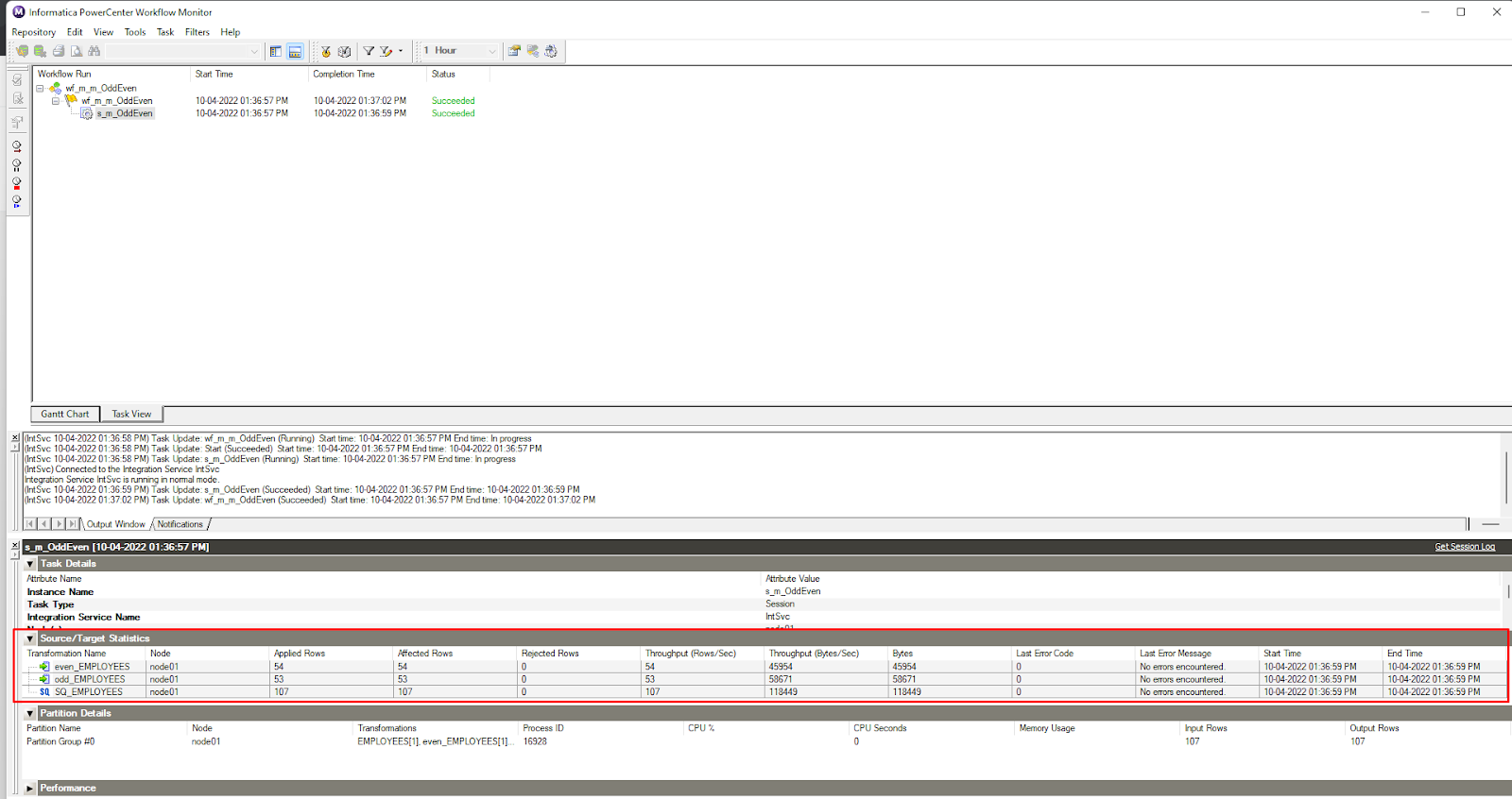Click the connect to Integration Service icon
Screen dimensions: 1512x799
coord(40,51)
